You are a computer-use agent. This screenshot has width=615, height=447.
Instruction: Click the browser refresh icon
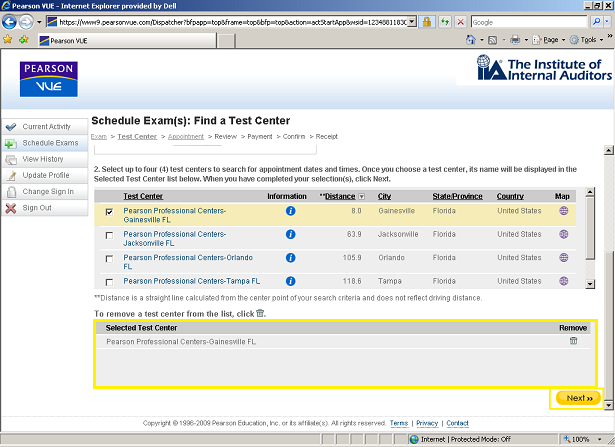[443, 21]
